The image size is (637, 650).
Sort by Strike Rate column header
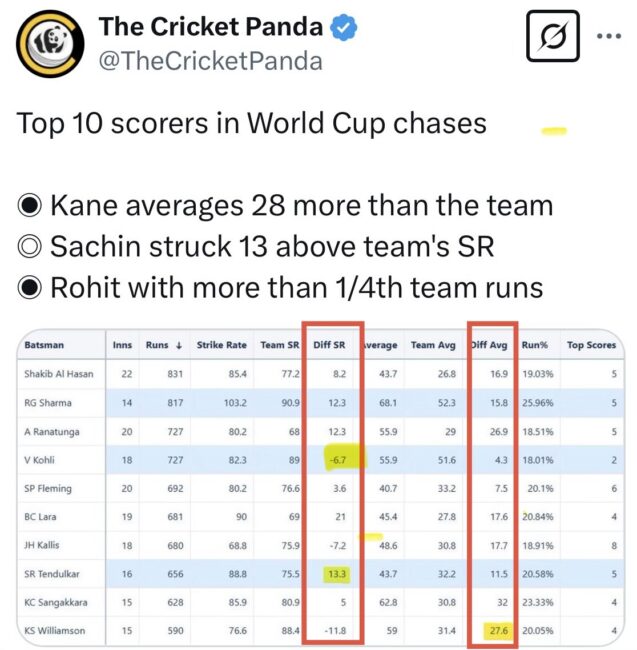221,345
